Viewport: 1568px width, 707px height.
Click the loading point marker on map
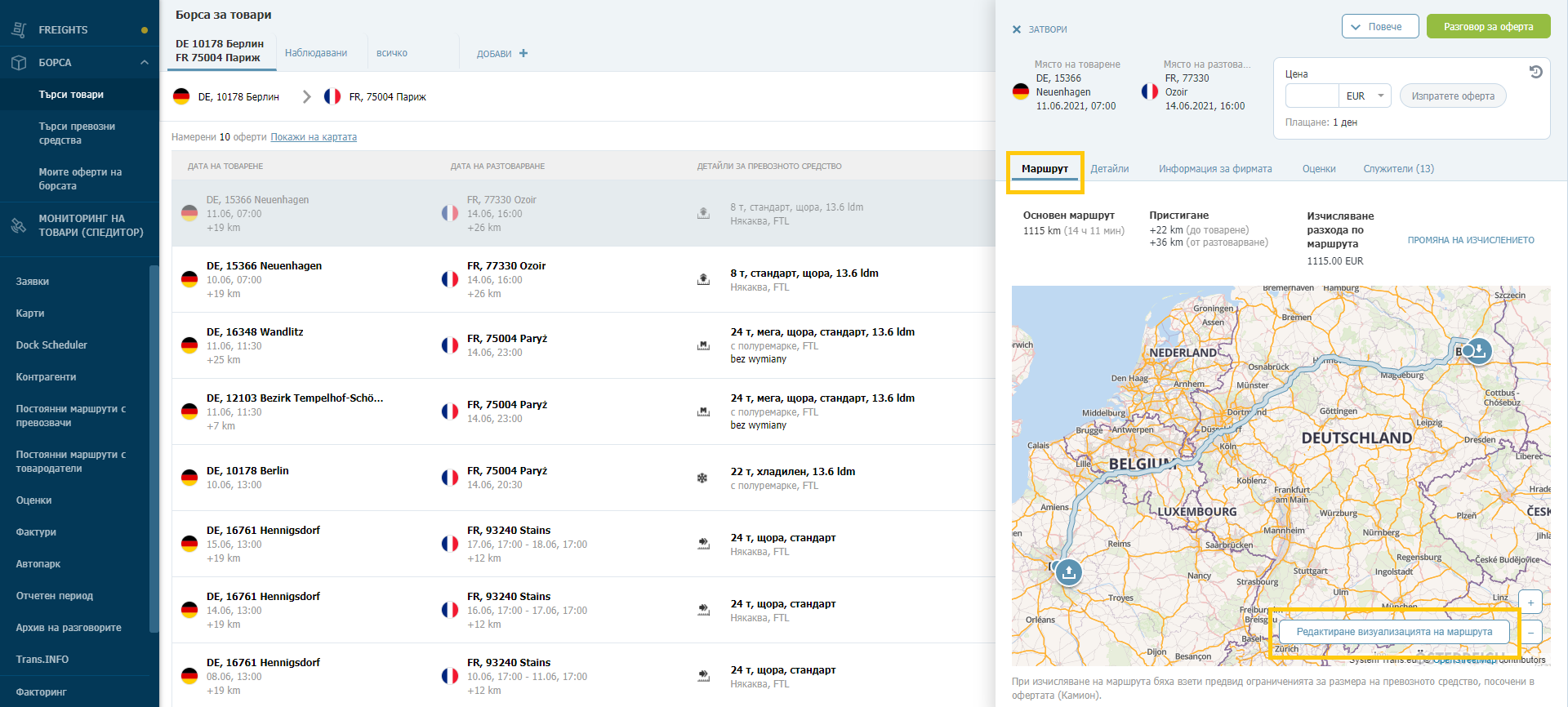coord(1477,351)
